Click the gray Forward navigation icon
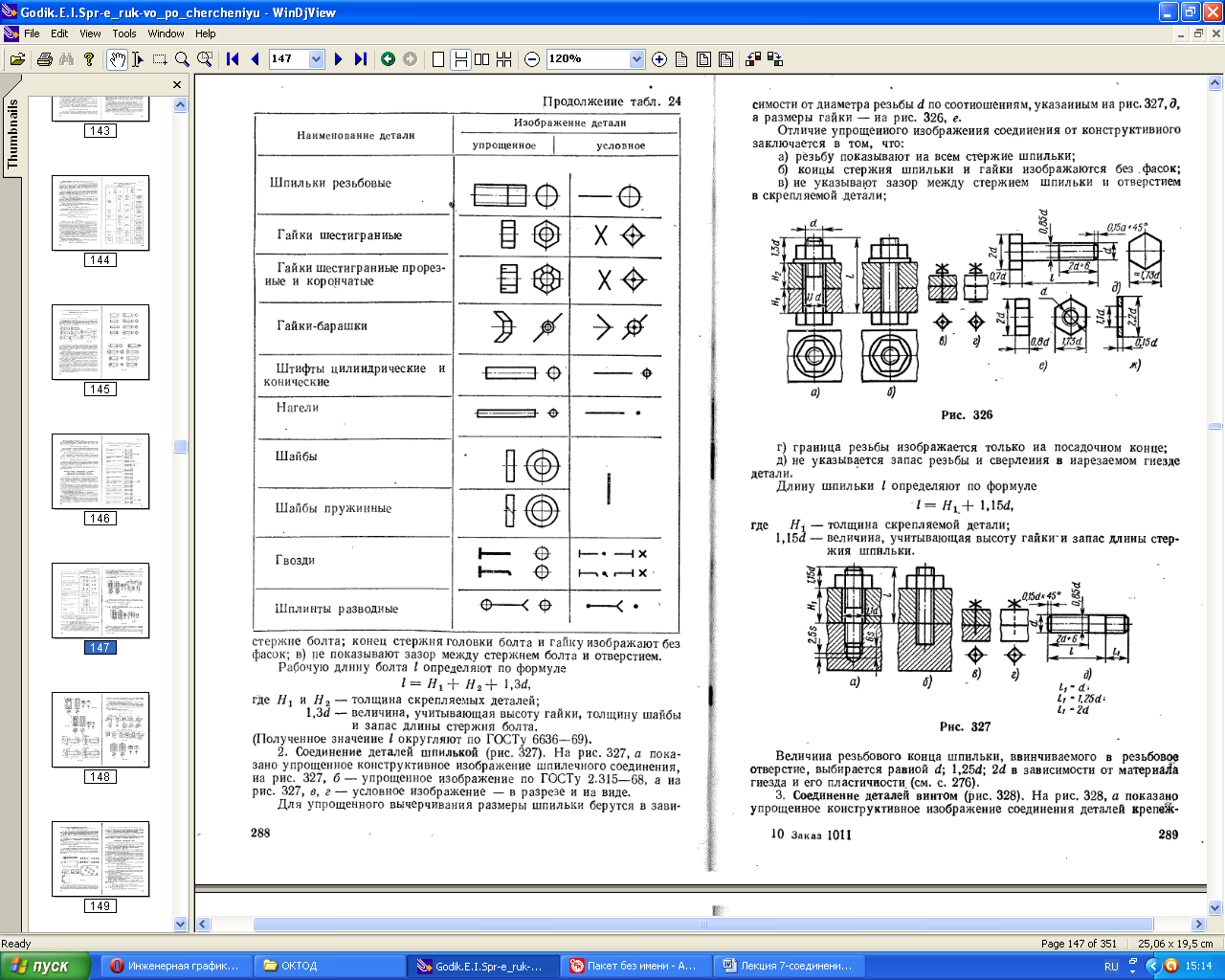Screen dimensions: 1225x980 pos(411,59)
